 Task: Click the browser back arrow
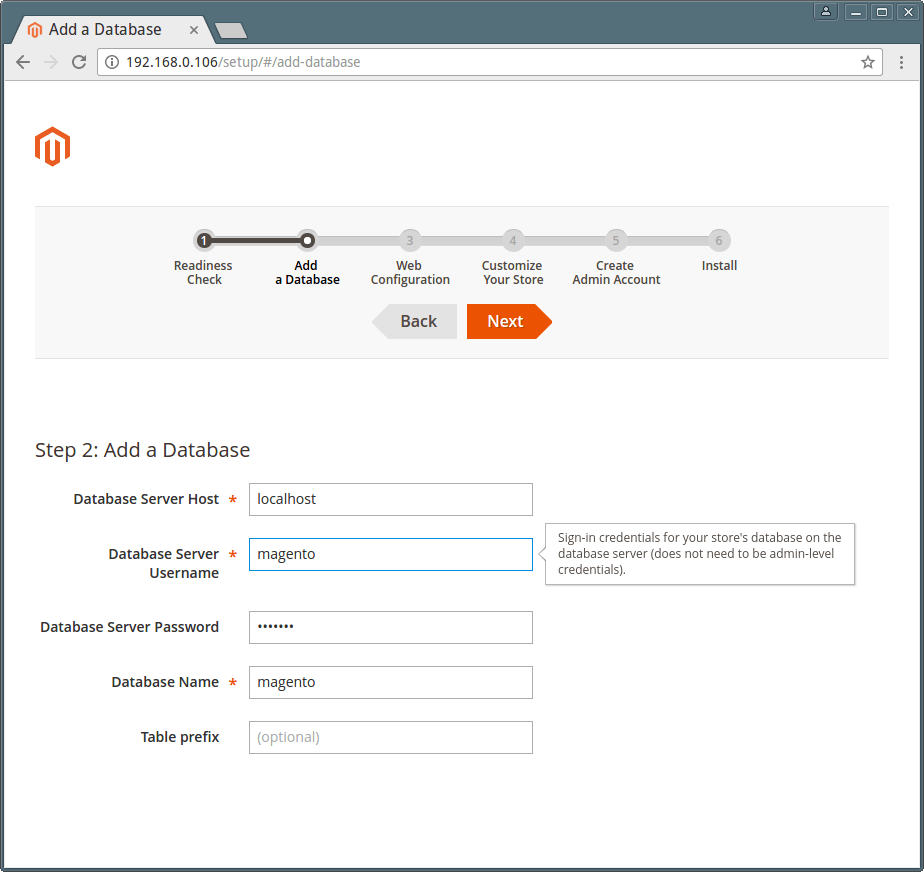click(x=23, y=62)
